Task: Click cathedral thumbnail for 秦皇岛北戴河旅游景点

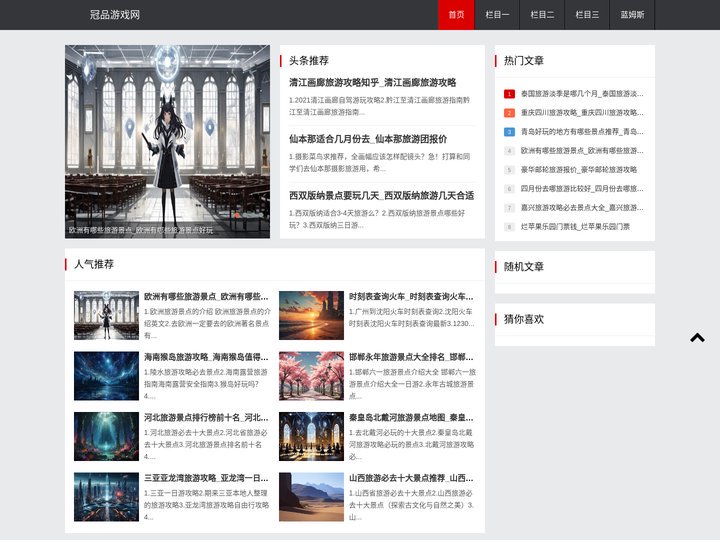Action: [311, 437]
